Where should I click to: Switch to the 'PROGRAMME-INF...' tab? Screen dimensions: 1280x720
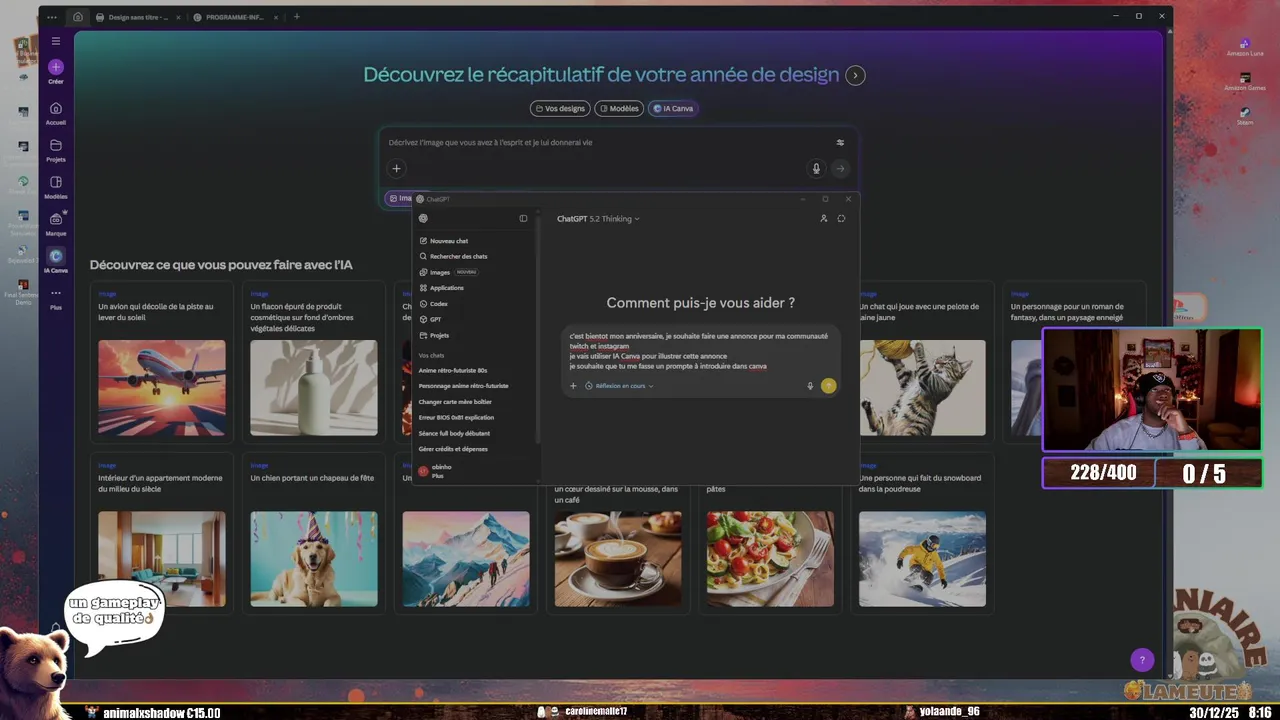click(234, 17)
